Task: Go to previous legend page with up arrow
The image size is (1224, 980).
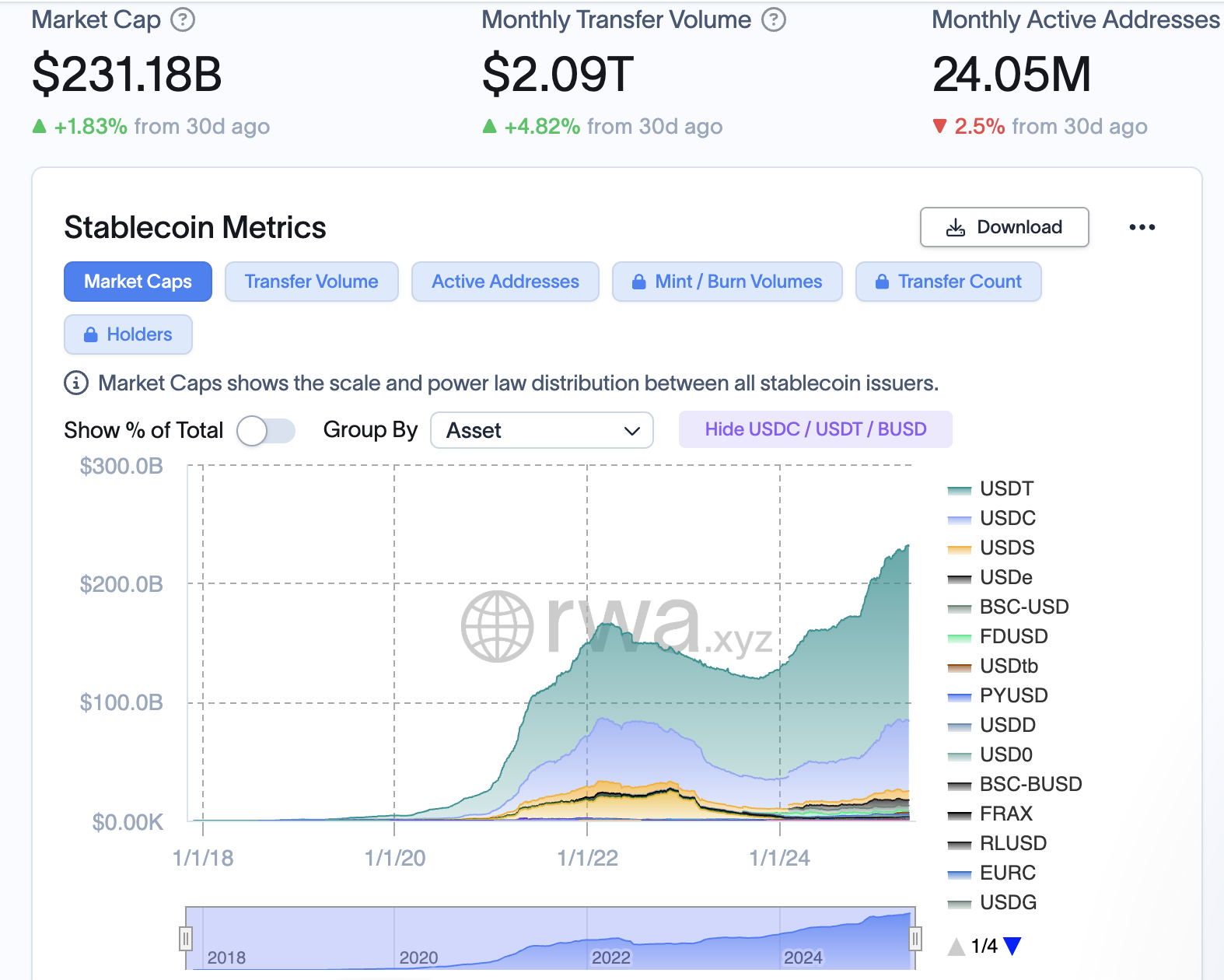Action: point(956,946)
